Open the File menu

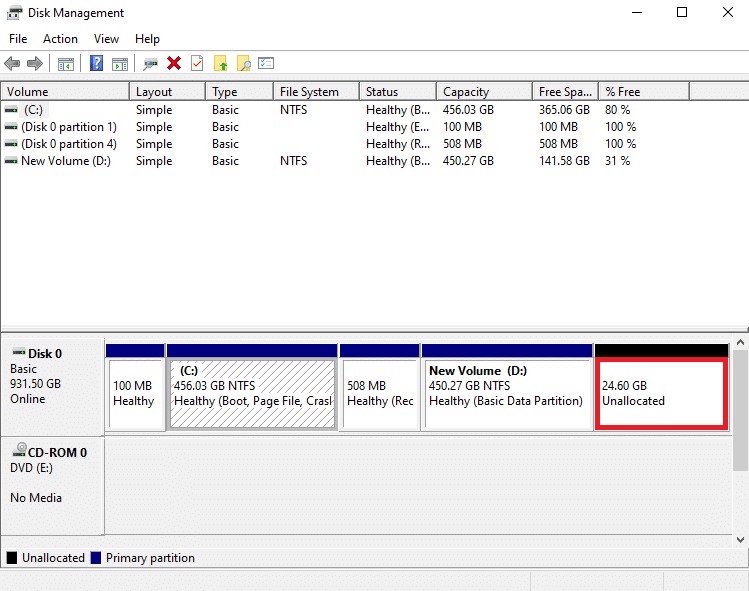(x=18, y=39)
